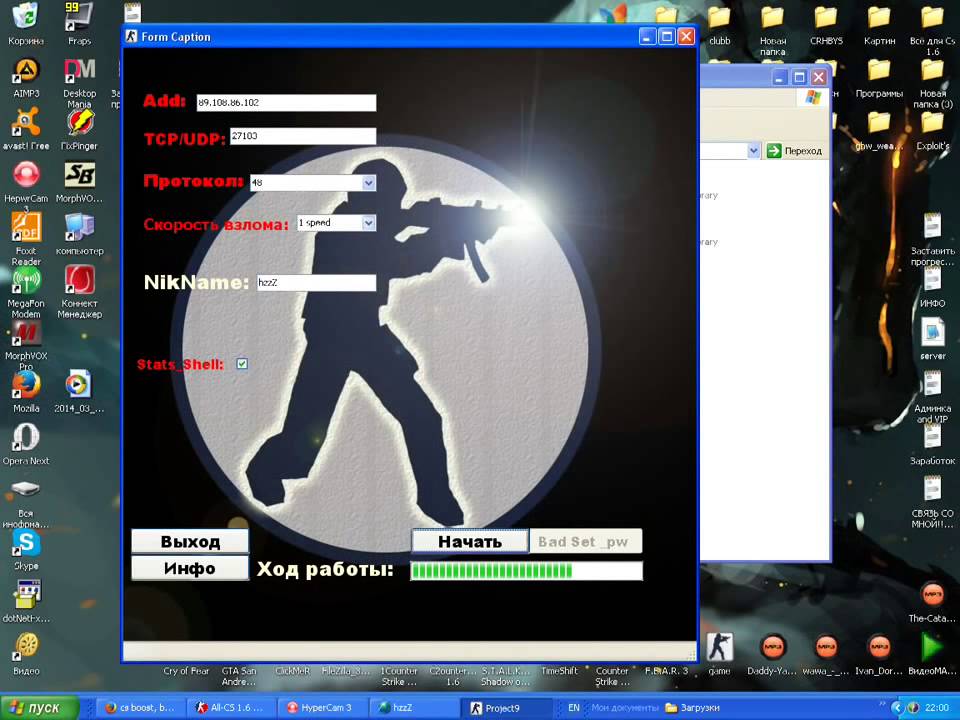960x720 pixels.
Task: Open the Заработок text file
Action: (932, 437)
